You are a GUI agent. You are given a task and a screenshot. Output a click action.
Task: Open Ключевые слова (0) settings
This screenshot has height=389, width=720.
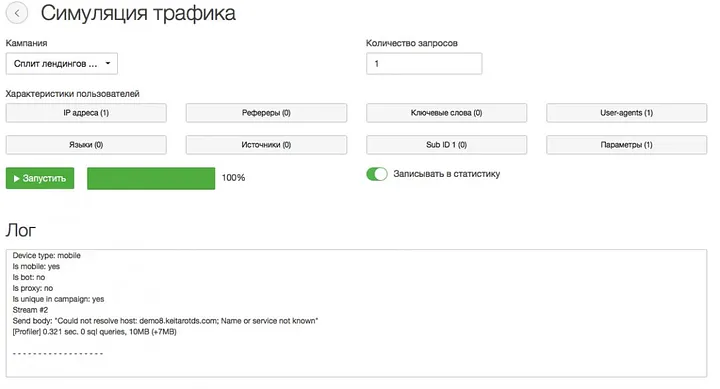(x=446, y=113)
